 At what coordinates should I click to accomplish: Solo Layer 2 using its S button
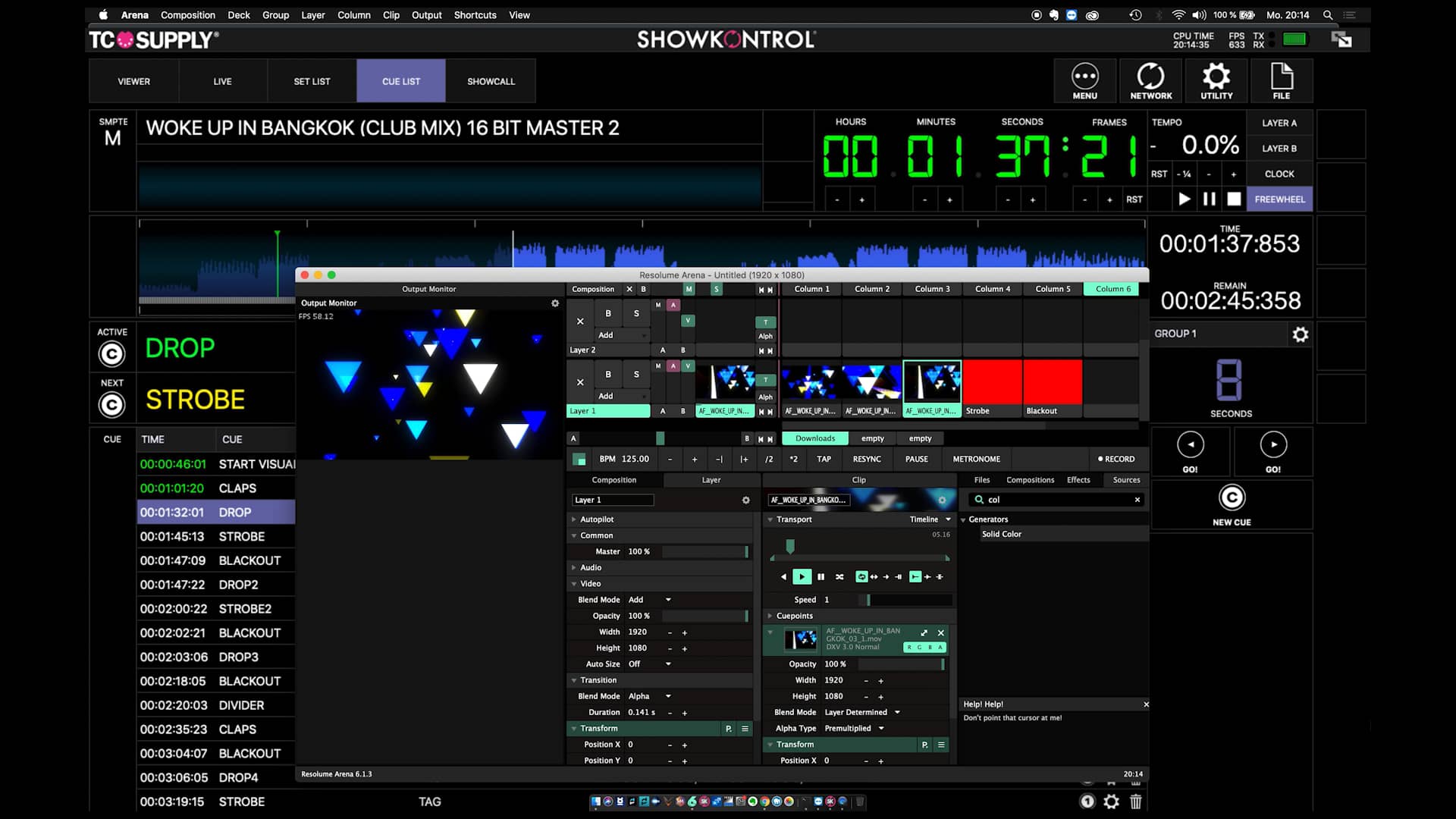(636, 313)
